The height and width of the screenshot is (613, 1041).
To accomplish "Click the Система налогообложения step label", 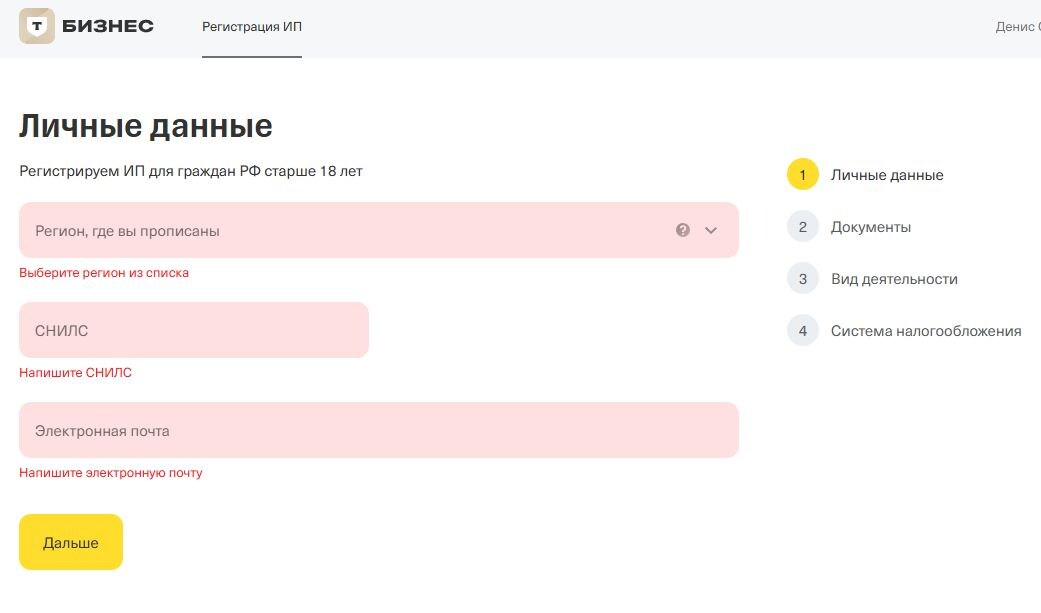I will 926,331.
